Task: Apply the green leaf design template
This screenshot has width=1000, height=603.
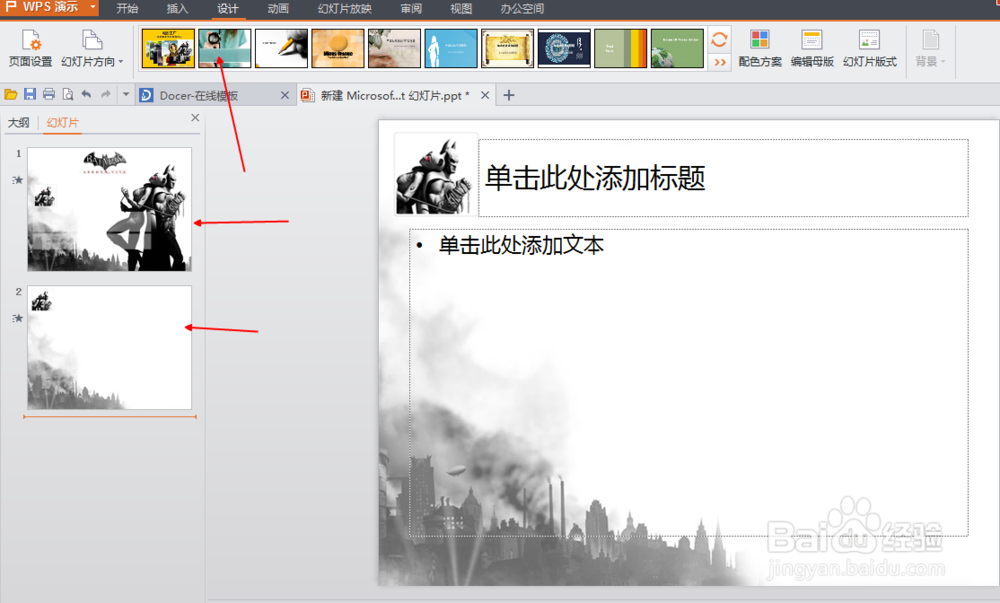Action: (x=677, y=48)
